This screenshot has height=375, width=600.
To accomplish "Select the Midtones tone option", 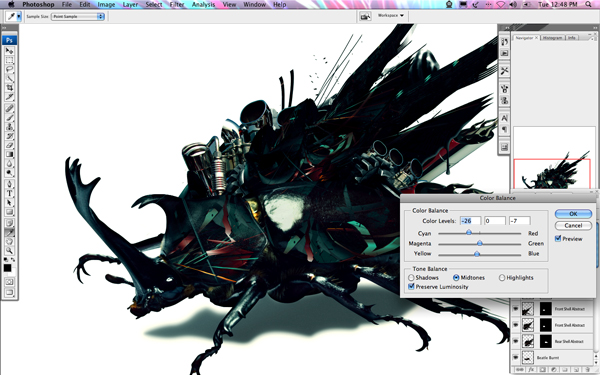I will pos(456,278).
